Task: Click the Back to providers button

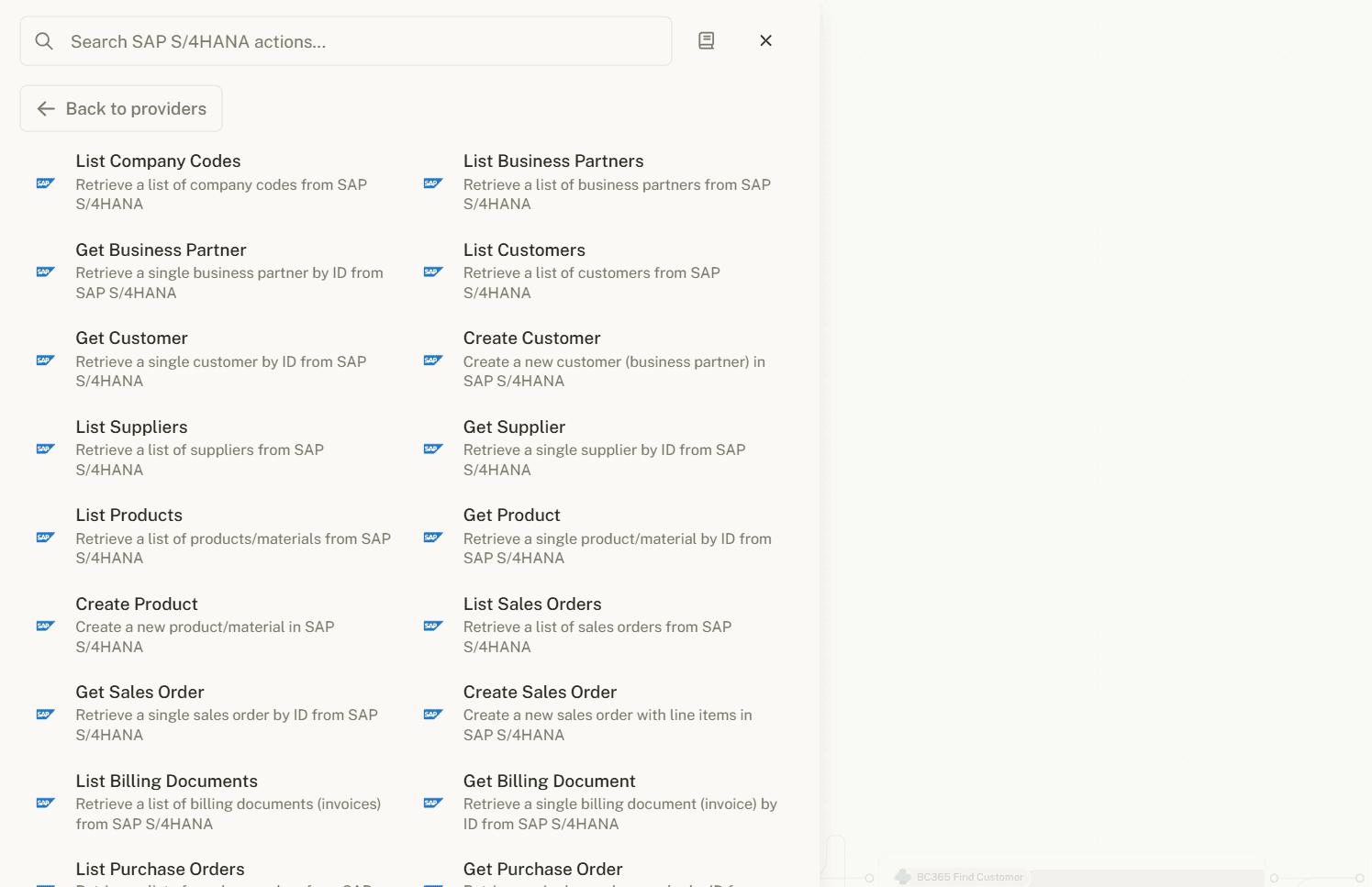Action: tap(120, 108)
